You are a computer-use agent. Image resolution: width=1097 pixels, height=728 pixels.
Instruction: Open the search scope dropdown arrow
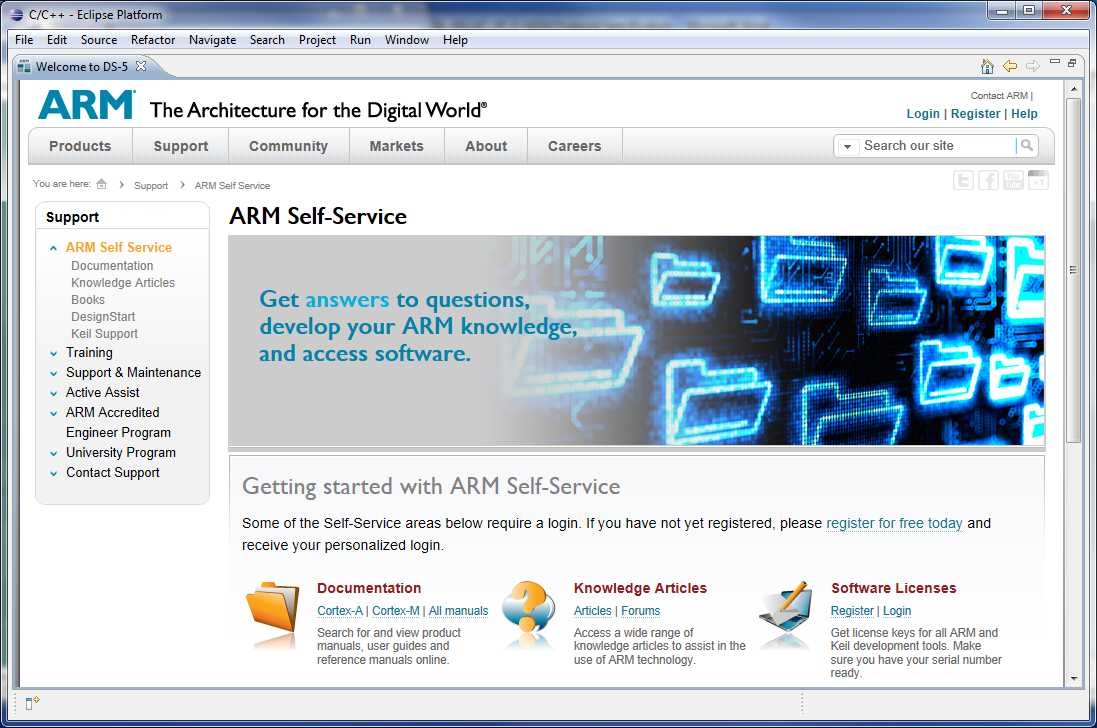(x=847, y=146)
